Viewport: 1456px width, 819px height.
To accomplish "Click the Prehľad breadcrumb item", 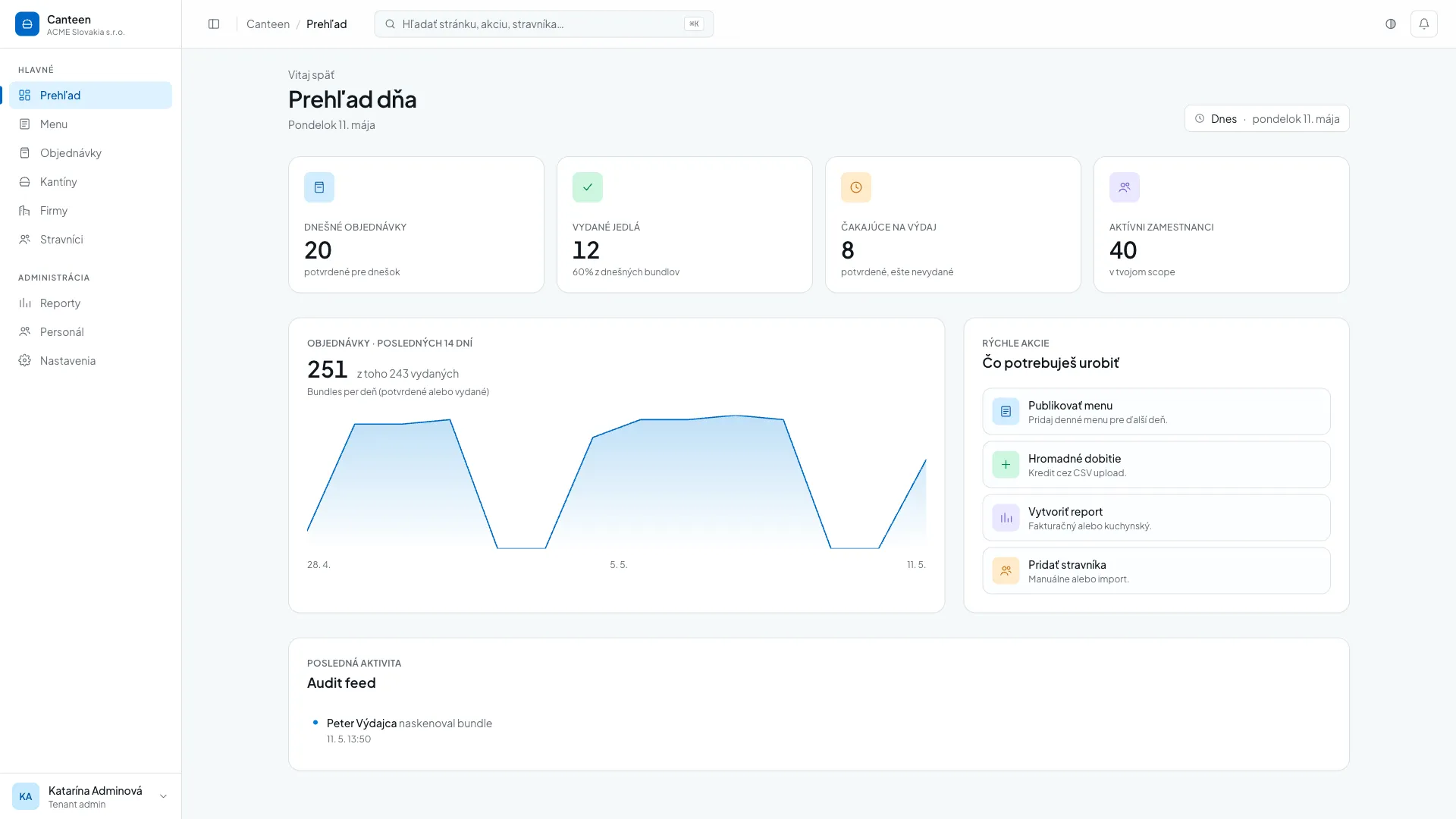I will point(327,24).
